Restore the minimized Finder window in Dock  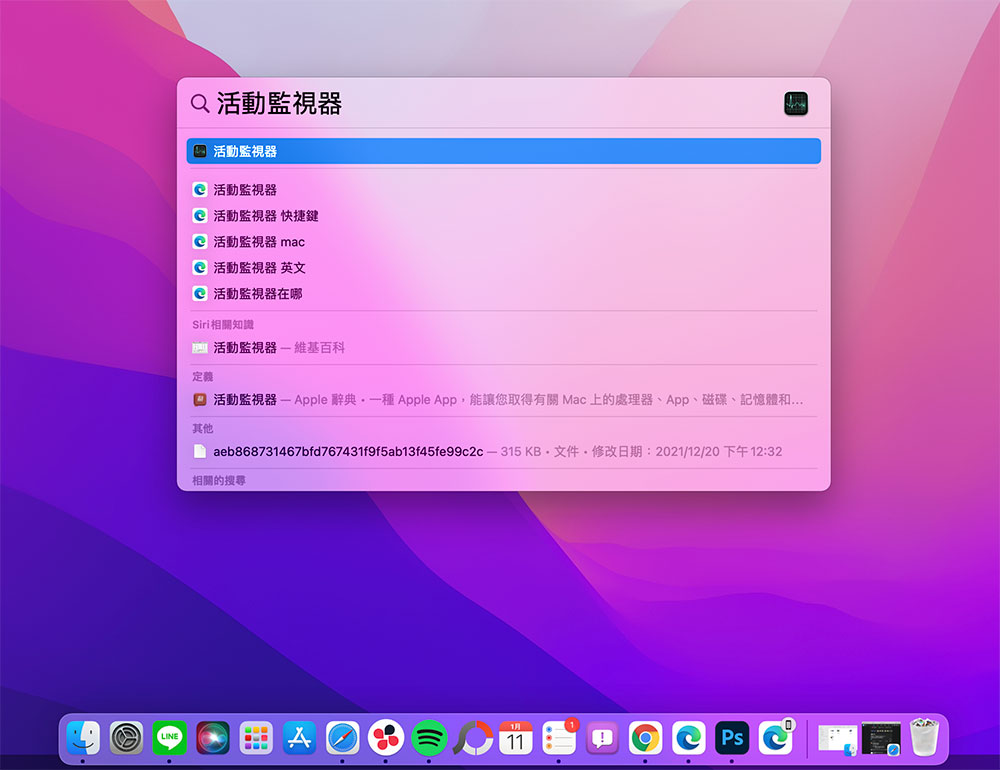tap(838, 740)
